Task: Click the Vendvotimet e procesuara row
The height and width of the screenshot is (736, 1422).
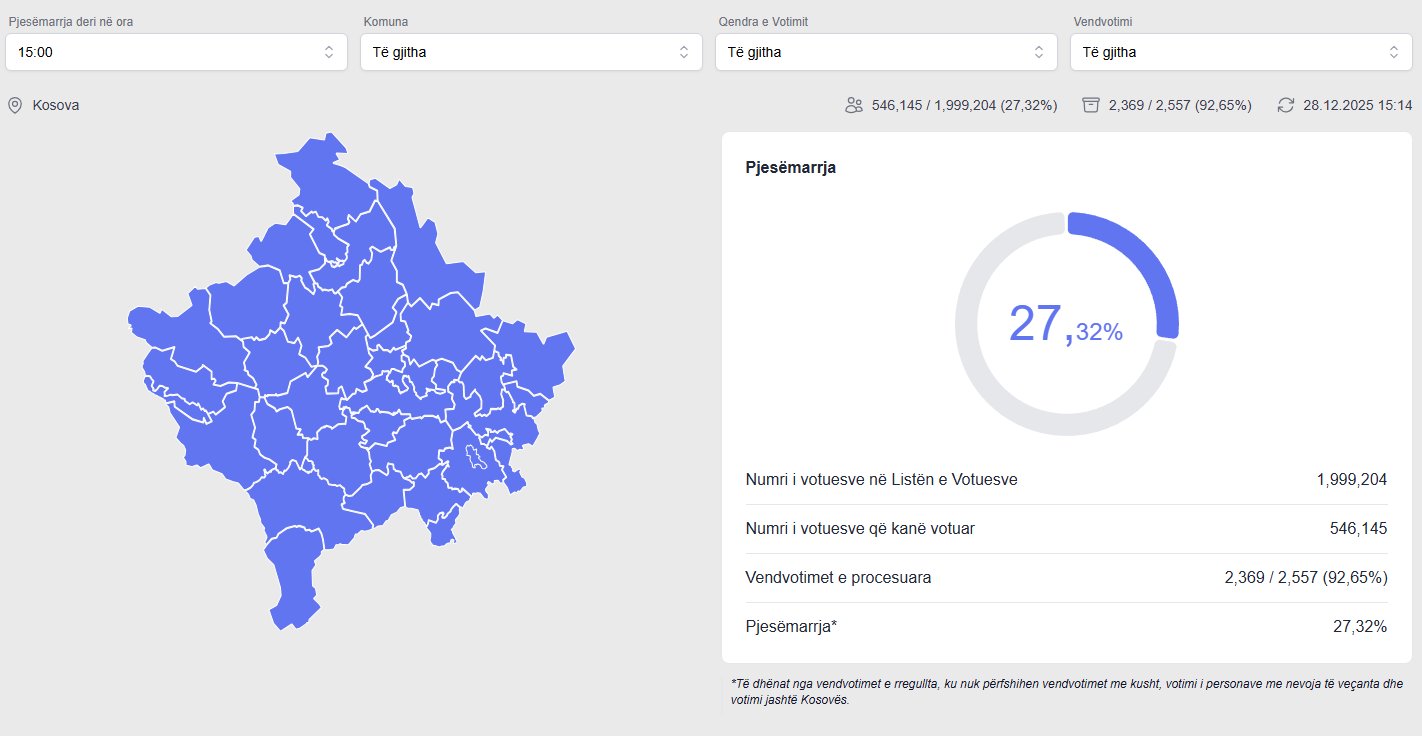Action: pos(1066,578)
